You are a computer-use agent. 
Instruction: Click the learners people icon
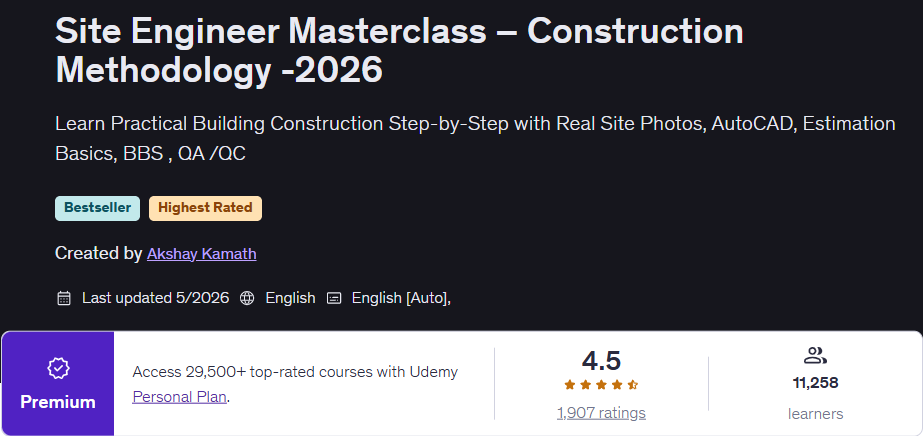[815, 355]
